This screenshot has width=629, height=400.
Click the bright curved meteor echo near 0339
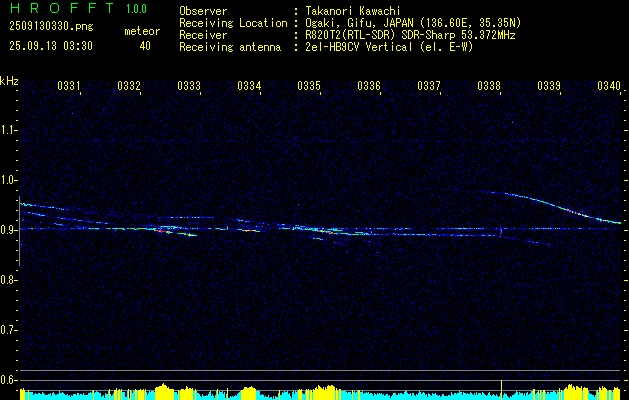coord(552,205)
